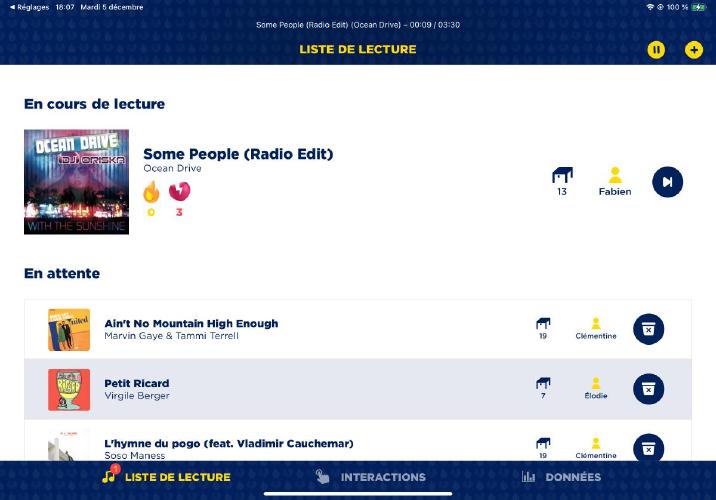Screen dimensions: 716x500
Task: Tap the Élodie user icon
Action: [x=596, y=384]
